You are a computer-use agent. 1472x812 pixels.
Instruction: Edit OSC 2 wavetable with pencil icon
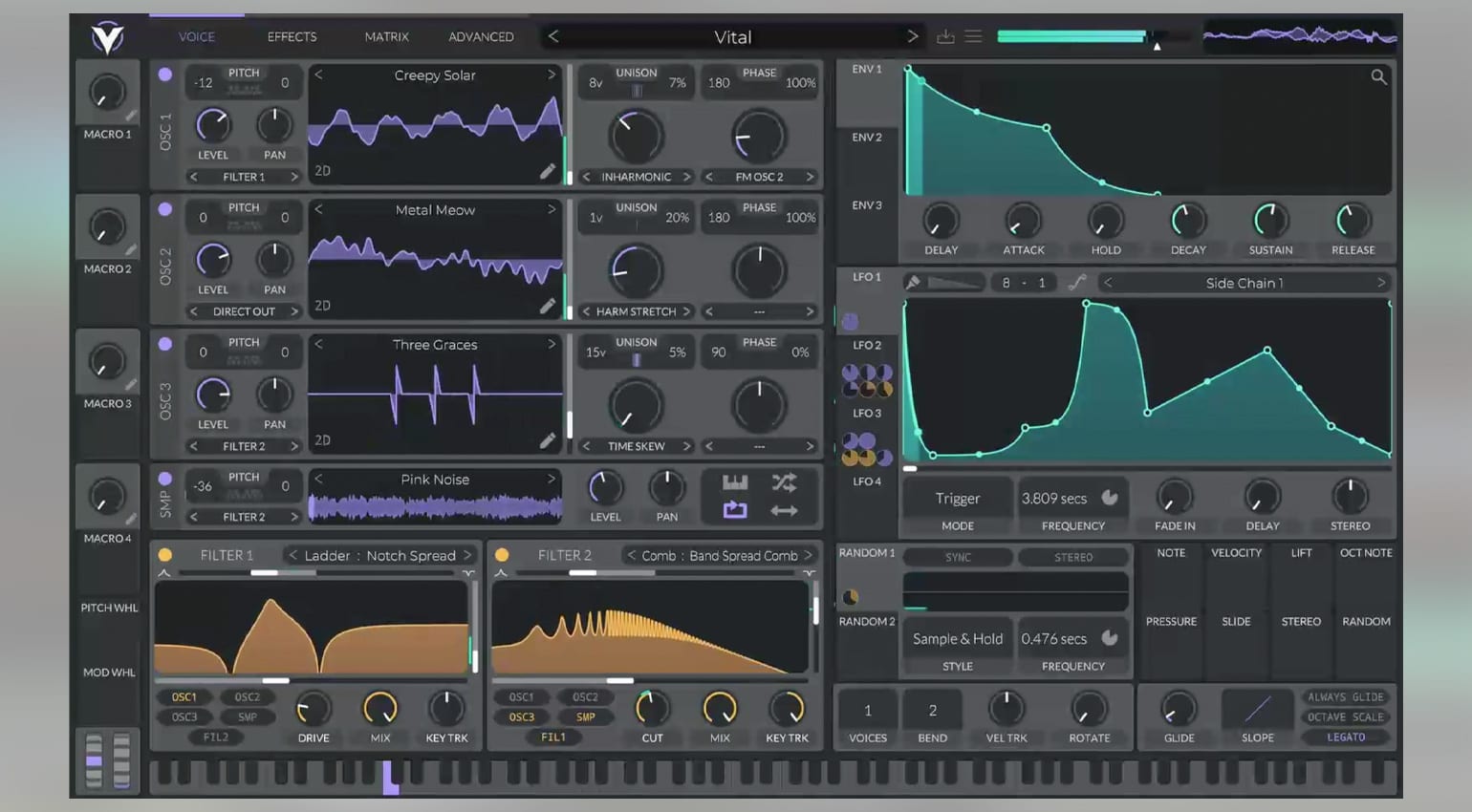click(x=547, y=306)
